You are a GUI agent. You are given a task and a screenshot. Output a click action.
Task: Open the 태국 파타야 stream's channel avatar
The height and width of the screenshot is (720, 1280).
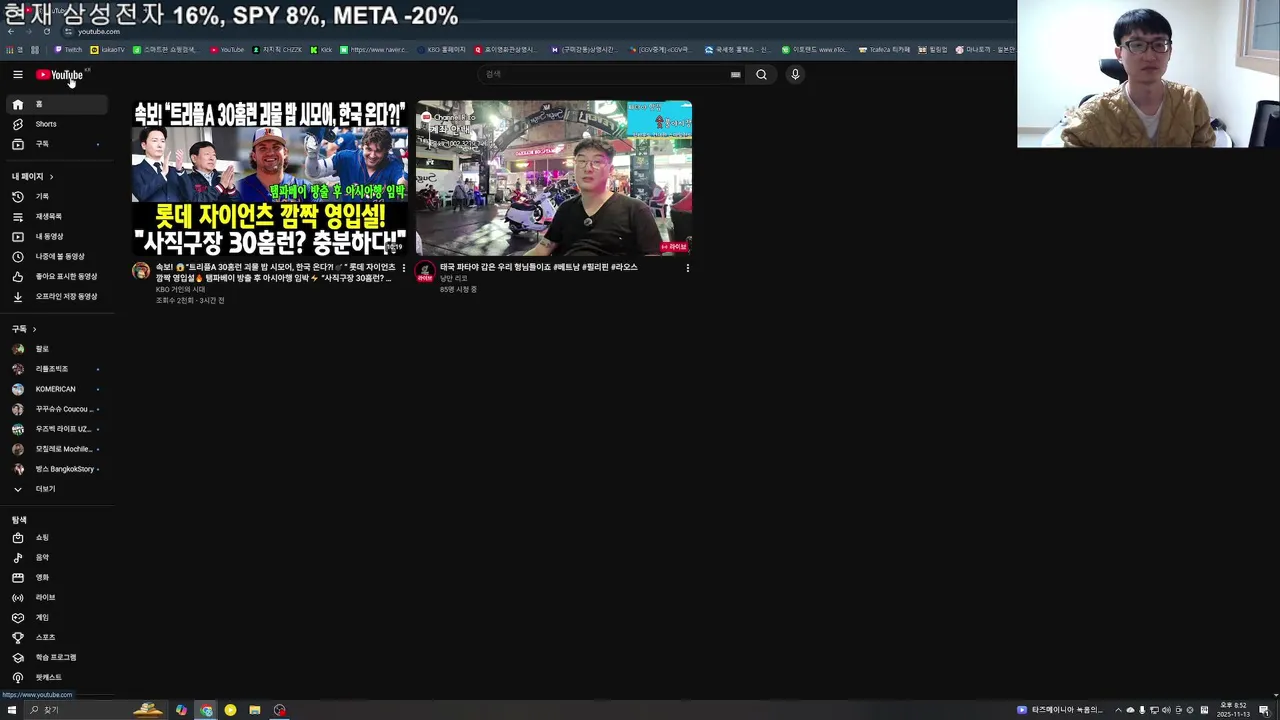click(x=425, y=271)
